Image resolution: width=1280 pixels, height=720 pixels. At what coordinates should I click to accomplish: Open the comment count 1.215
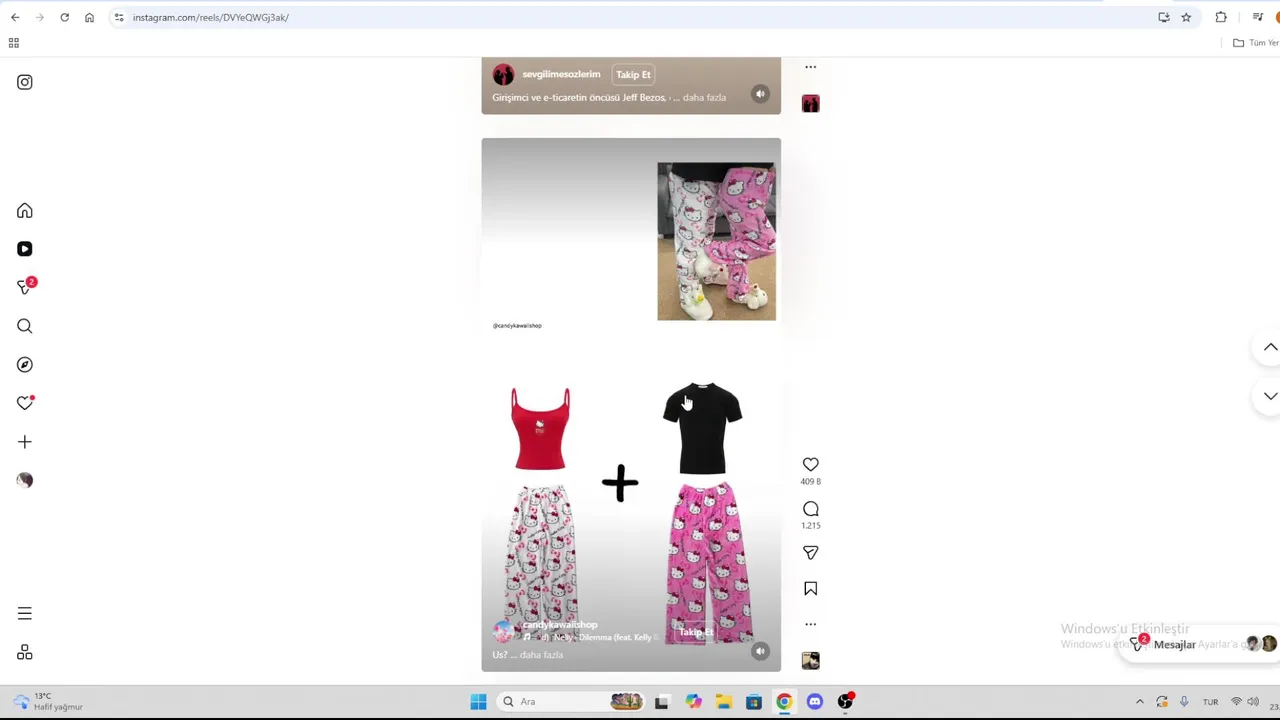[811, 526]
